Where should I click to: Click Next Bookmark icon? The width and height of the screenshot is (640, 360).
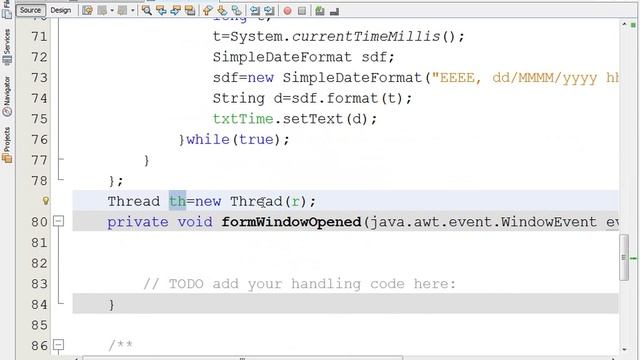point(222,11)
